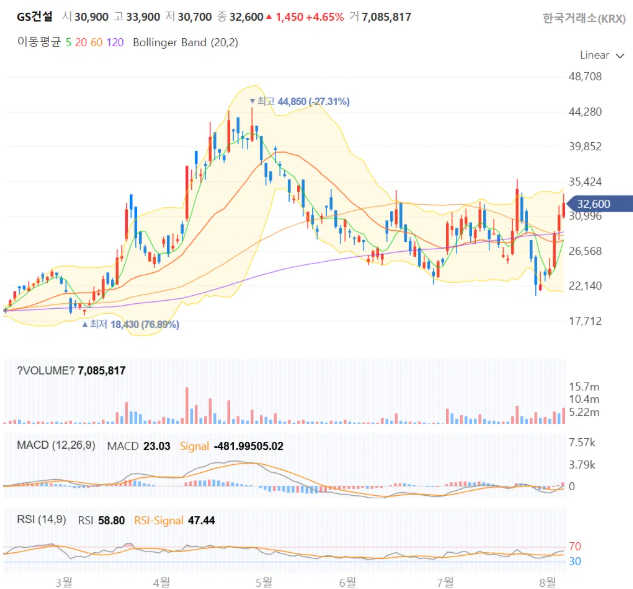Click the 15.7m volume axis label
The width and height of the screenshot is (633, 589).
[x=584, y=387]
